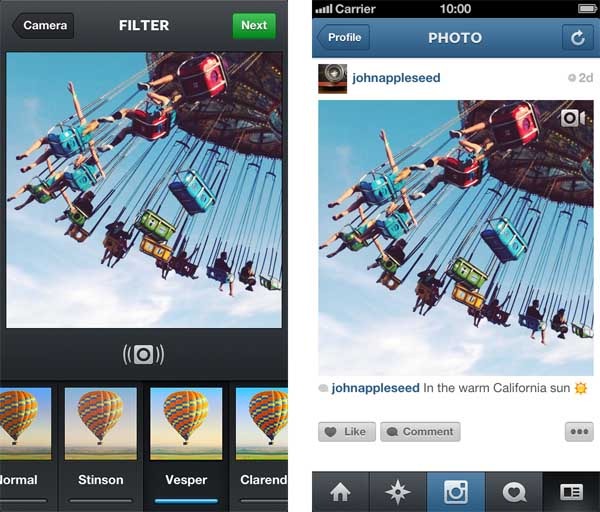Toggle the image stabilization camera icon
Image resolution: width=600 pixels, height=512 pixels.
[x=143, y=354]
